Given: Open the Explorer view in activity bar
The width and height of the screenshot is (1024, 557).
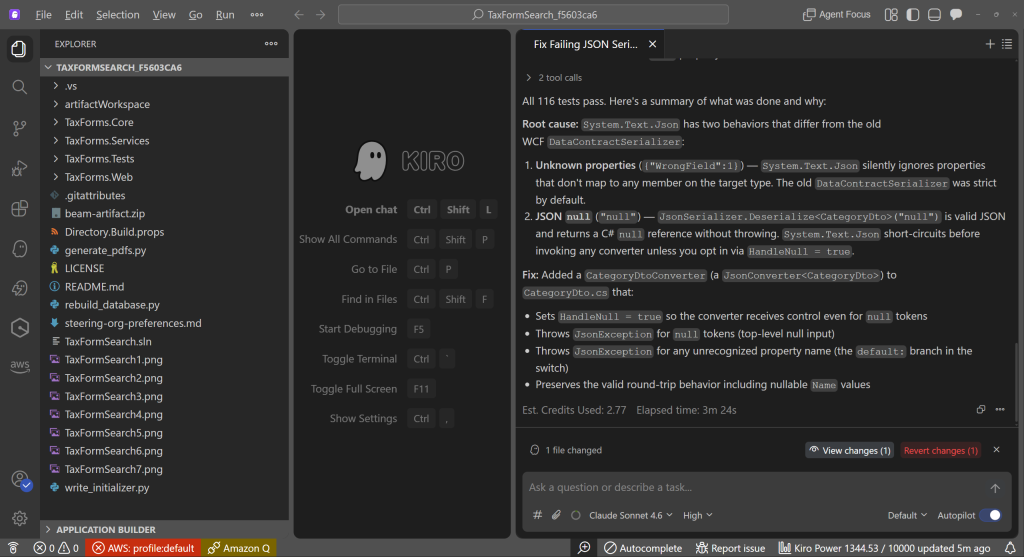Looking at the screenshot, I should pos(19,49).
